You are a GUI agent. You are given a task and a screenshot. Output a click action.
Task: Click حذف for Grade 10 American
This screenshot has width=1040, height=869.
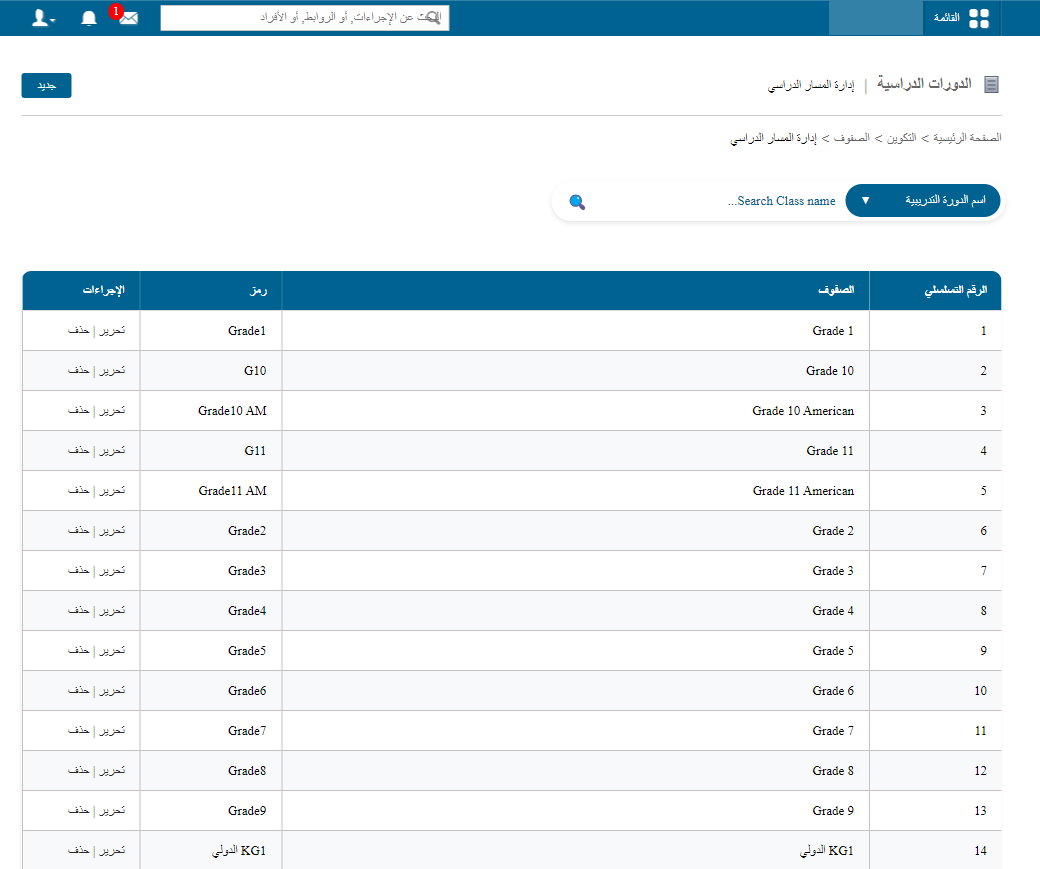(78, 411)
